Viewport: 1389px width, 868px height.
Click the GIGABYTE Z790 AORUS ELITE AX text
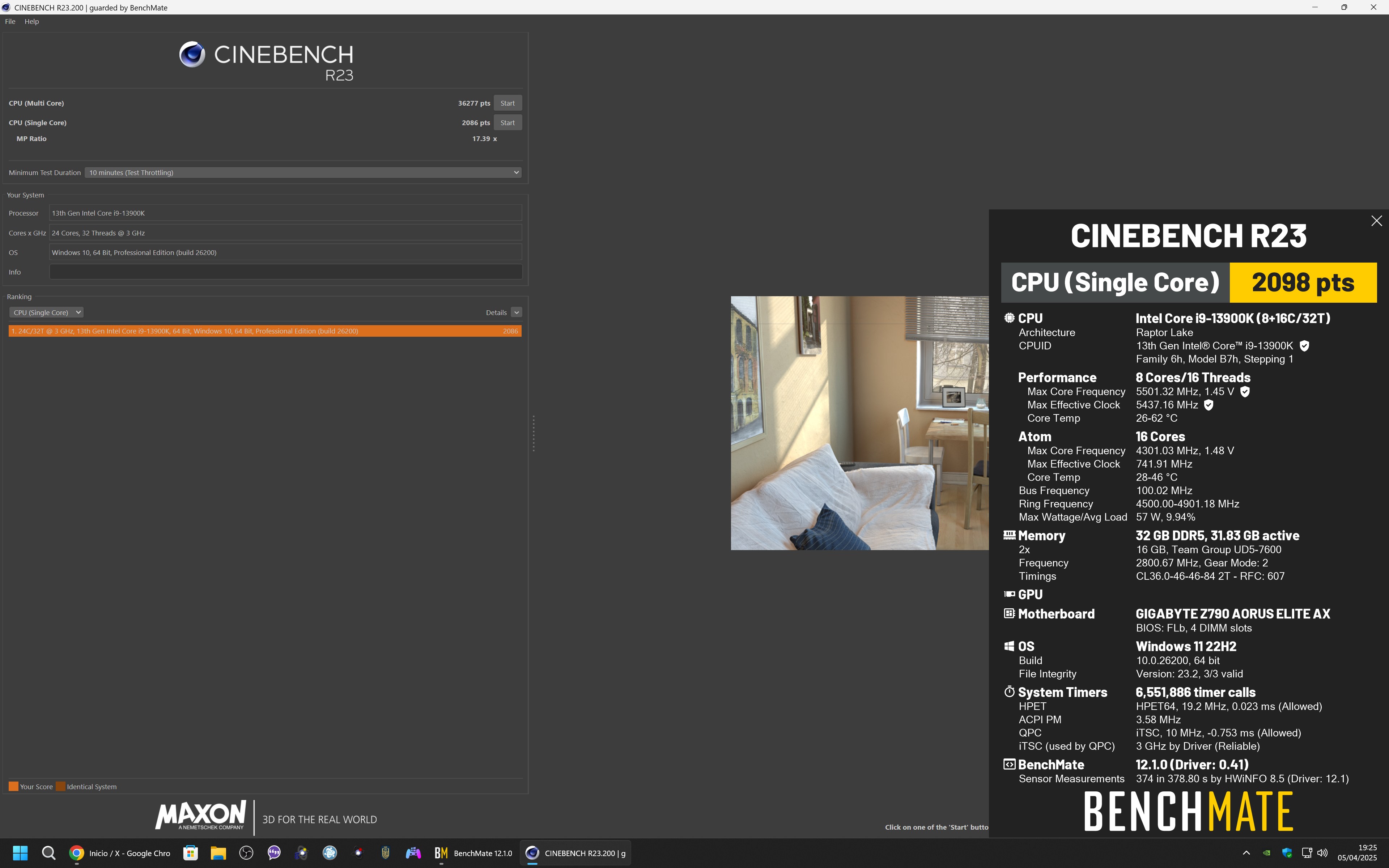click(x=1232, y=614)
